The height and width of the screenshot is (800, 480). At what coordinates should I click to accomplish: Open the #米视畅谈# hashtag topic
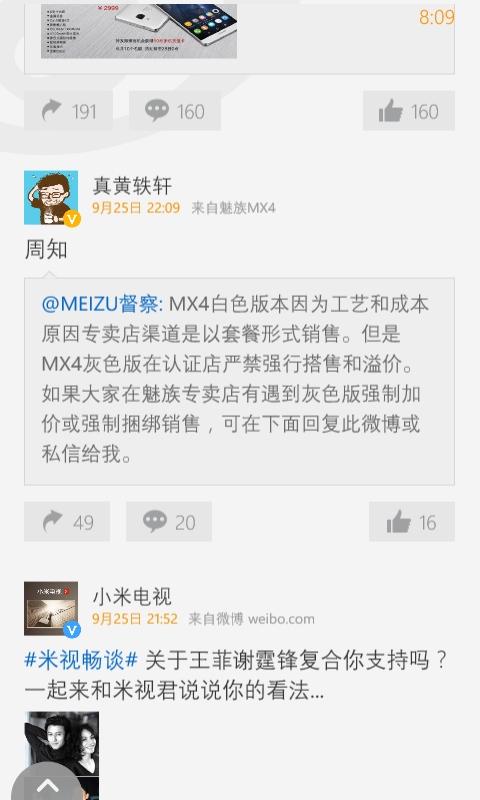pyautogui.click(x=81, y=660)
